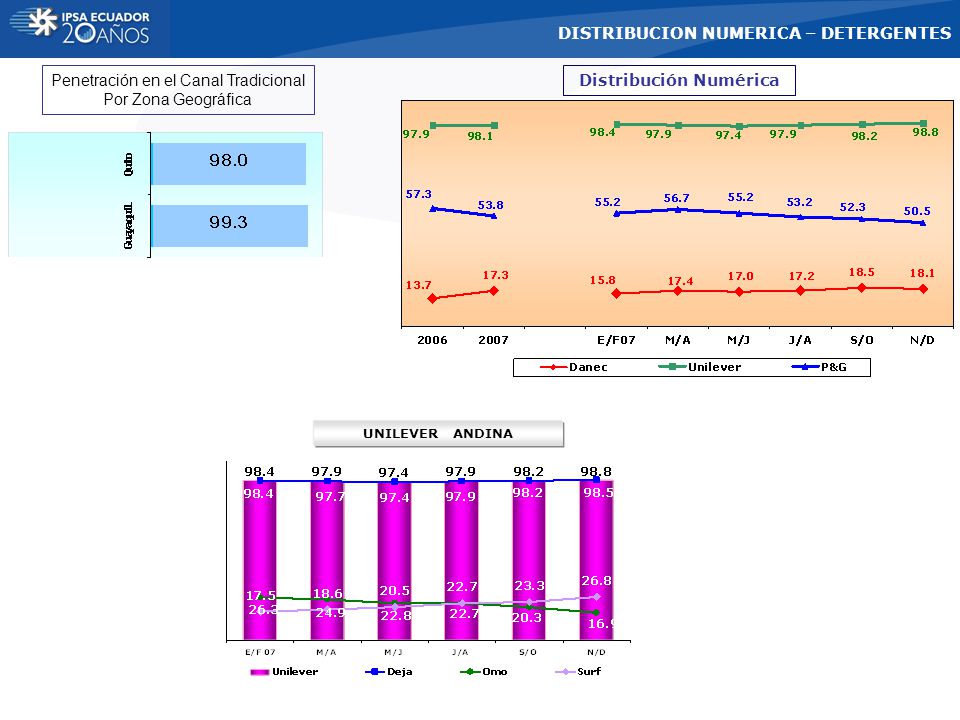This screenshot has height=720, width=960.
Task: Click the 97.7 label on the M/A bar
Action: click(x=330, y=497)
